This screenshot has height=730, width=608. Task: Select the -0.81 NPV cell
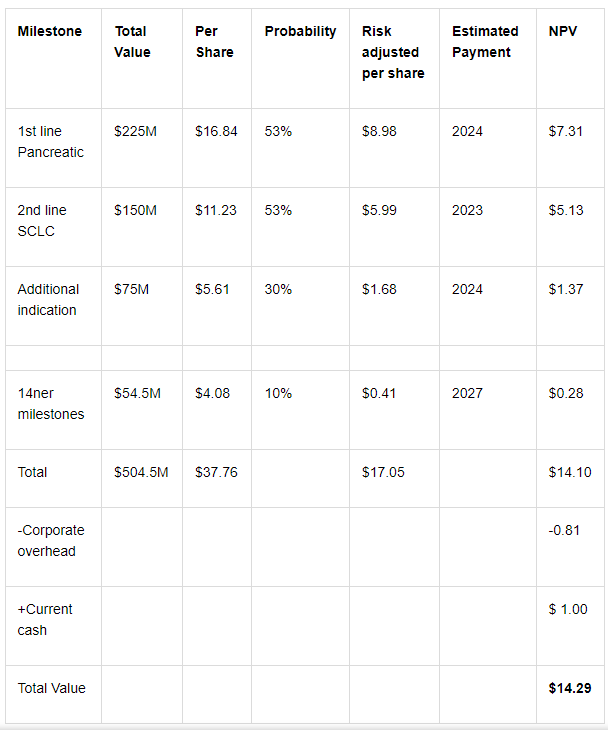(x=565, y=530)
